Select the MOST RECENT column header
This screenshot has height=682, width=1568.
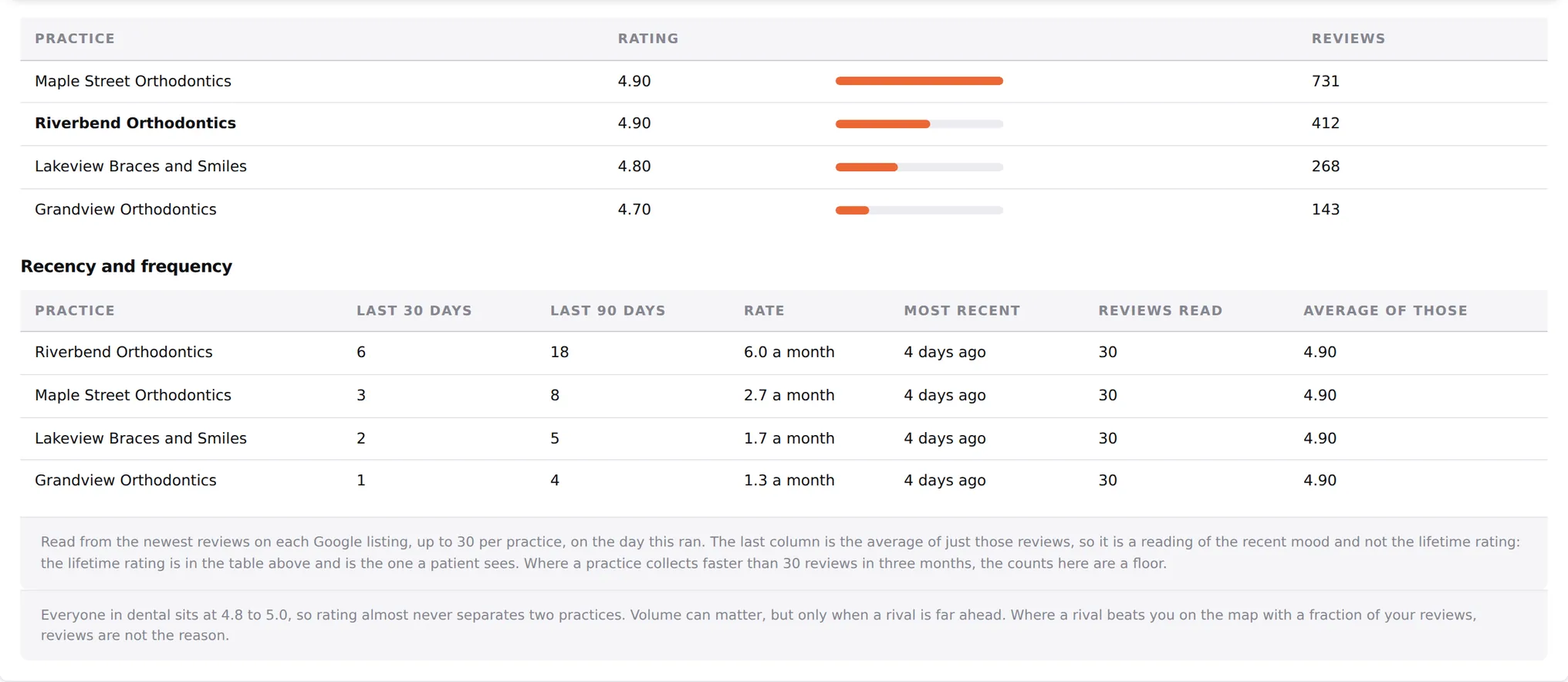[961, 311]
